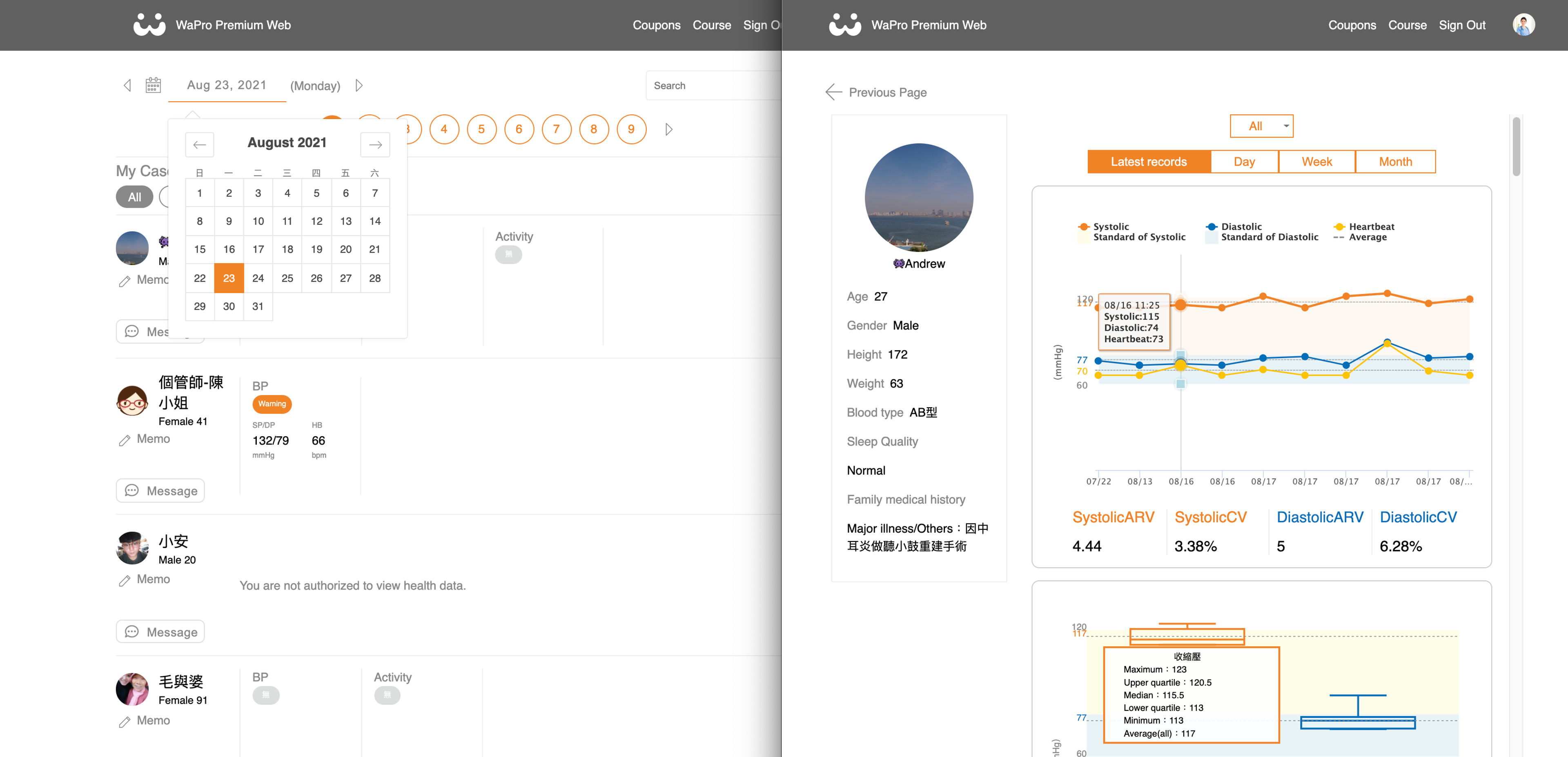
Task: Go to next day arrow
Action: (359, 85)
